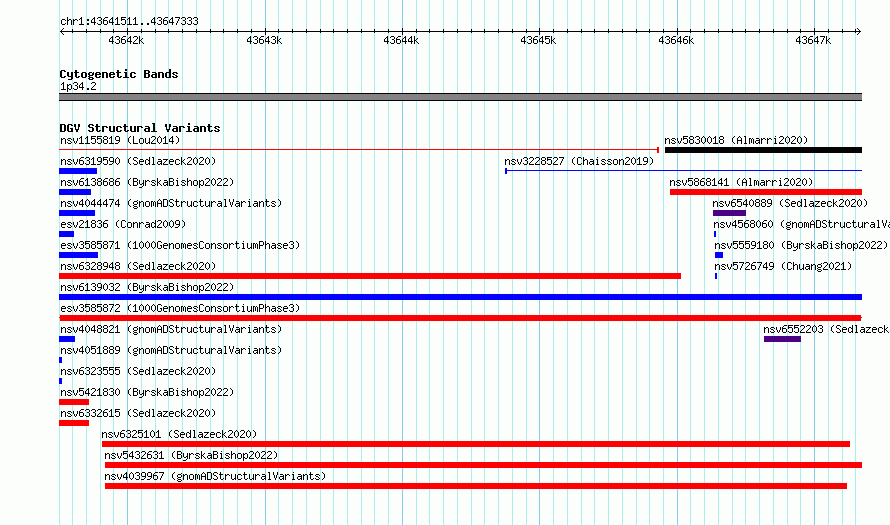
Task: Click the ruler's right end arrow
Action: coord(859,31)
